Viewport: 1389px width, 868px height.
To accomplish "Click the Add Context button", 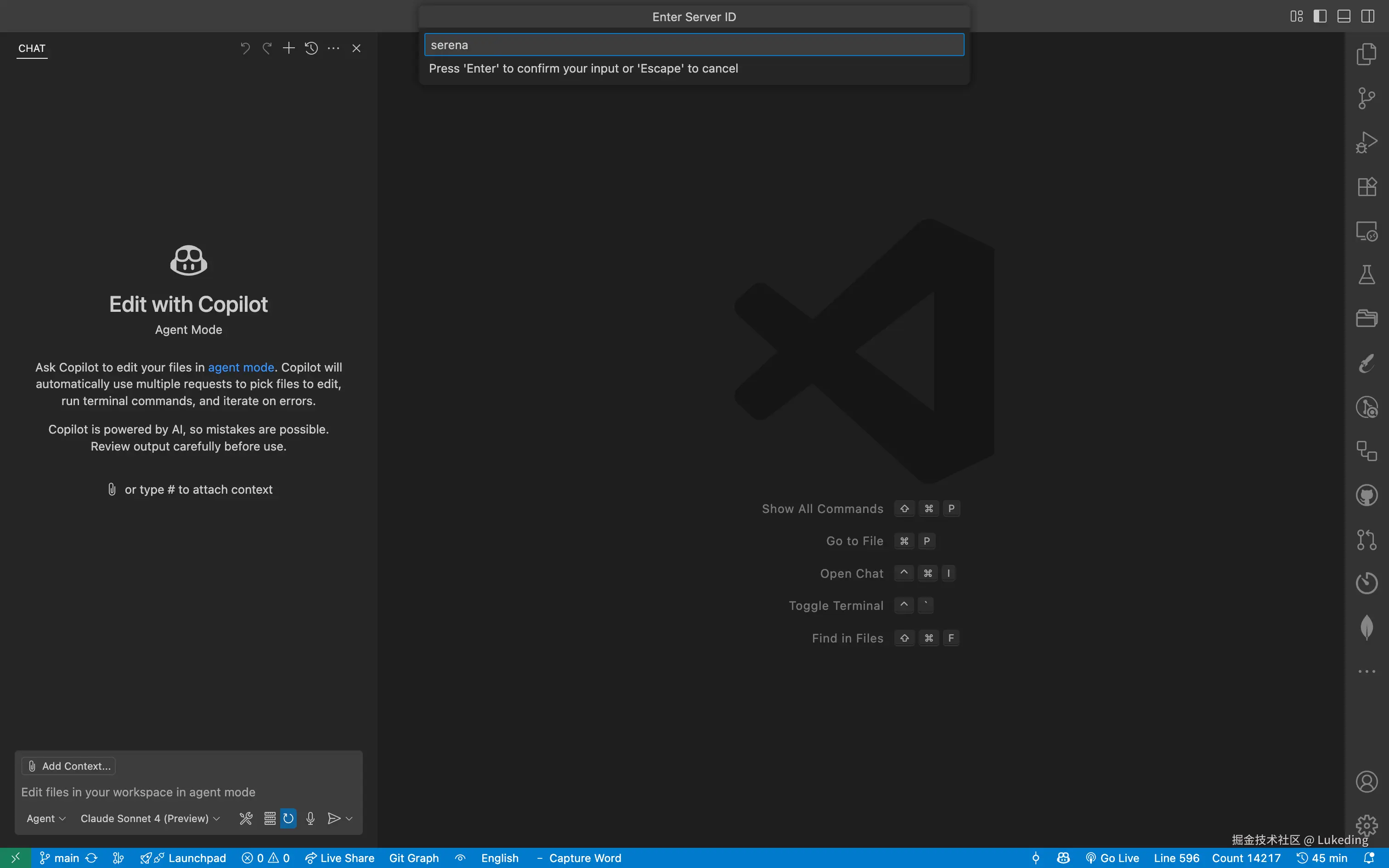I will point(69,766).
